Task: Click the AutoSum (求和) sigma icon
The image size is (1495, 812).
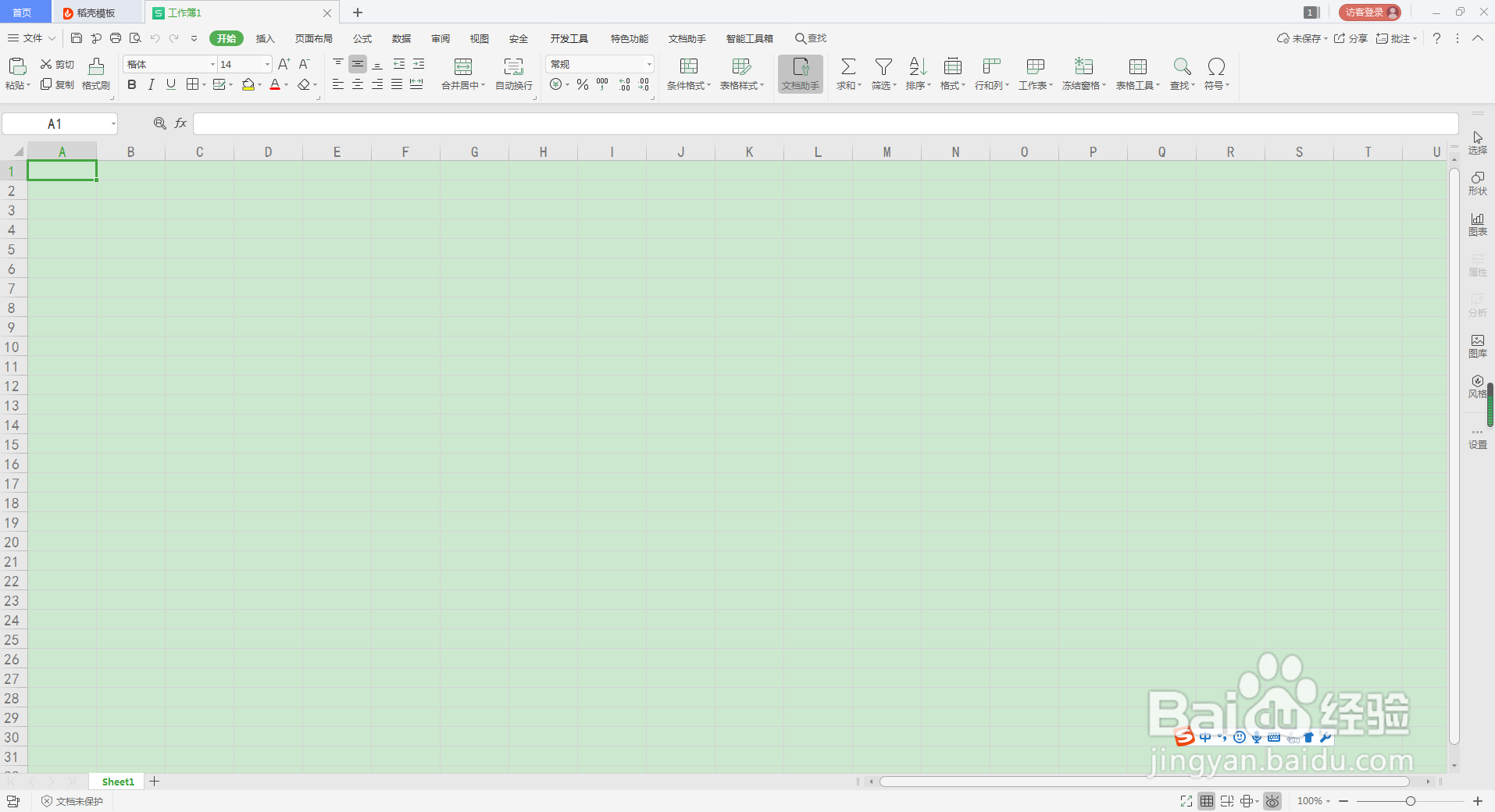Action: tap(848, 66)
